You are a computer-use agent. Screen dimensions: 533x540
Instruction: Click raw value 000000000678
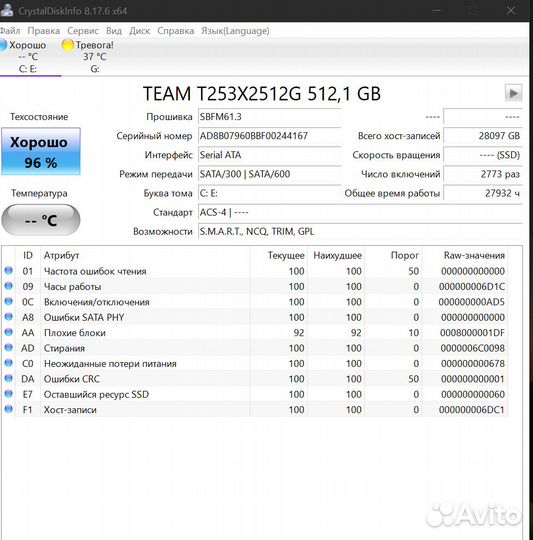pyautogui.click(x=473, y=363)
